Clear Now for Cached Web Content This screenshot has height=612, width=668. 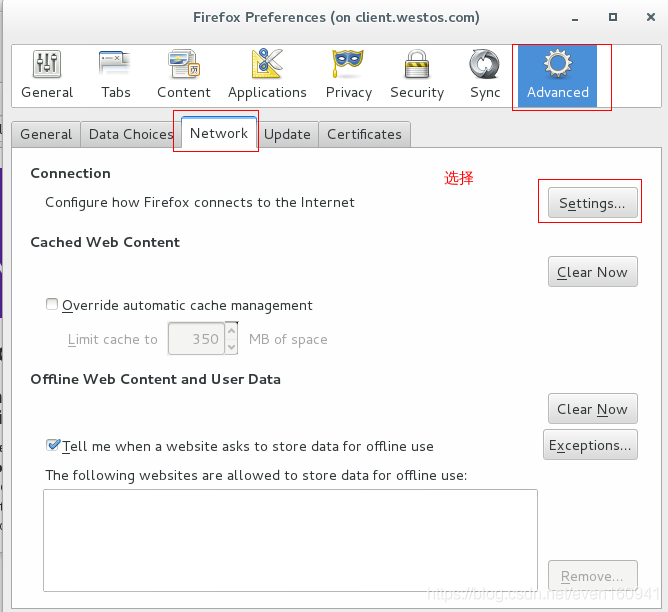click(x=593, y=272)
